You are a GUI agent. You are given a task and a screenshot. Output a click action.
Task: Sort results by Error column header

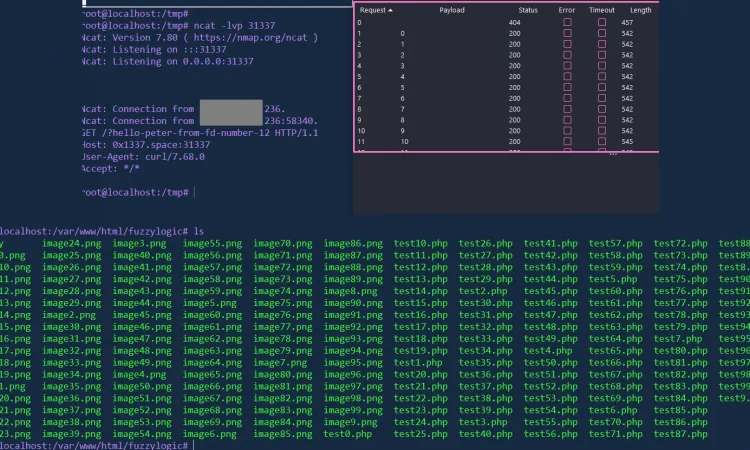pyautogui.click(x=567, y=10)
